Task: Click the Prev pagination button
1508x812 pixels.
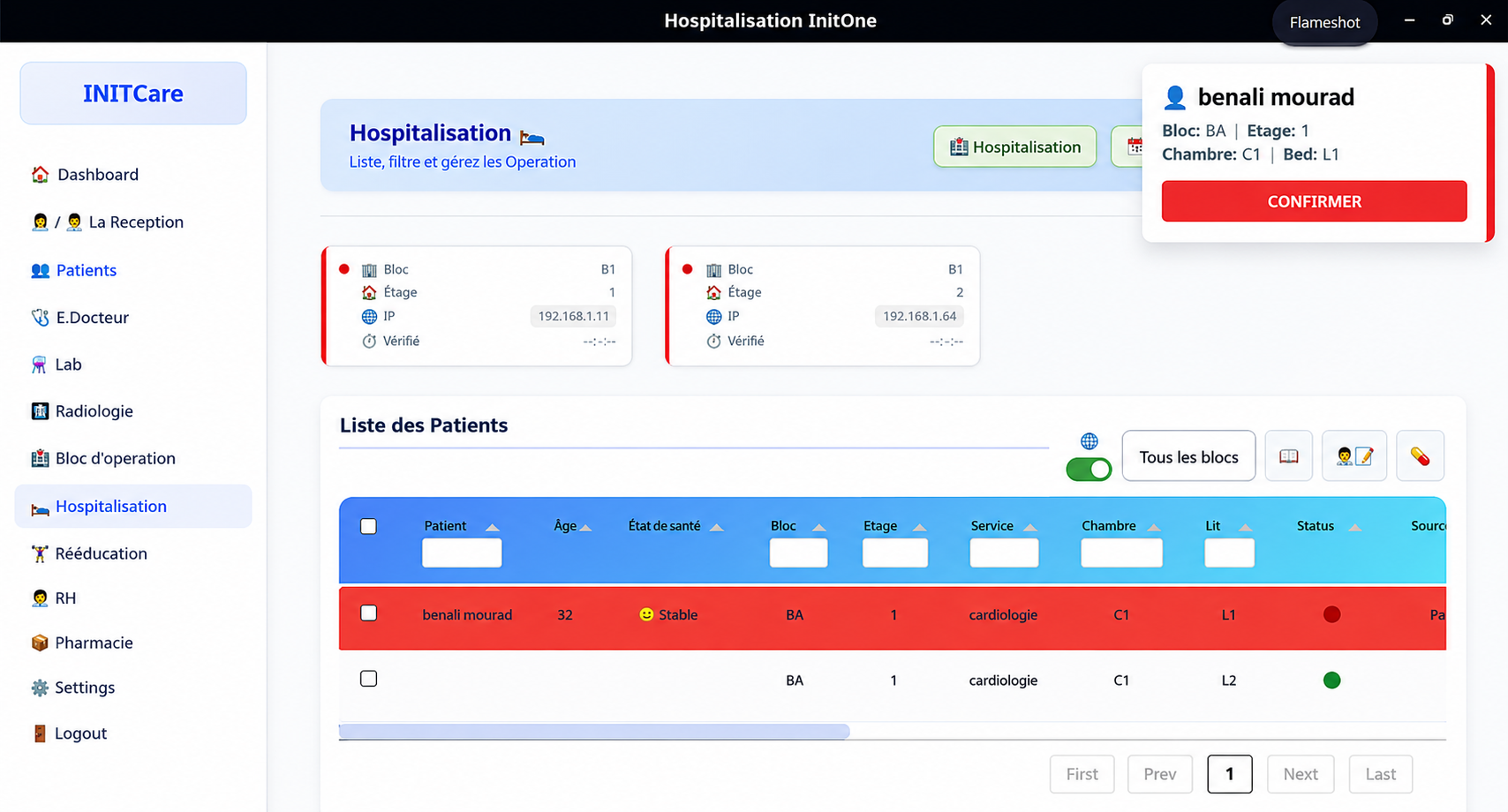Action: point(1159,774)
